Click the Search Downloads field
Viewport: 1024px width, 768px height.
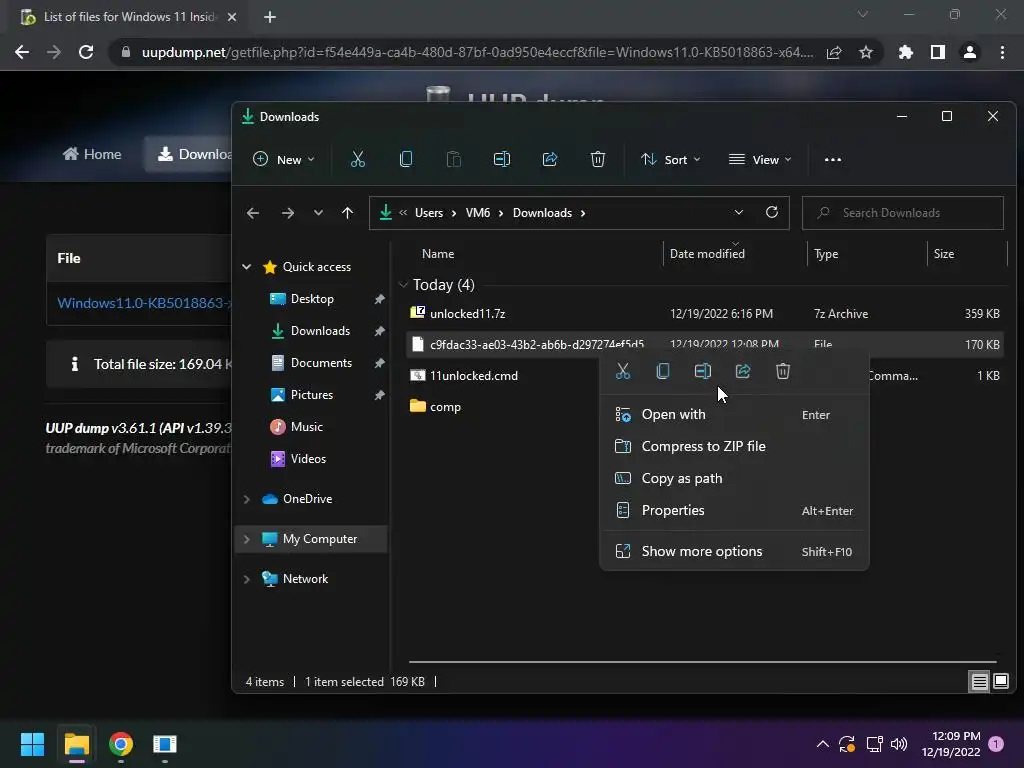(x=903, y=213)
